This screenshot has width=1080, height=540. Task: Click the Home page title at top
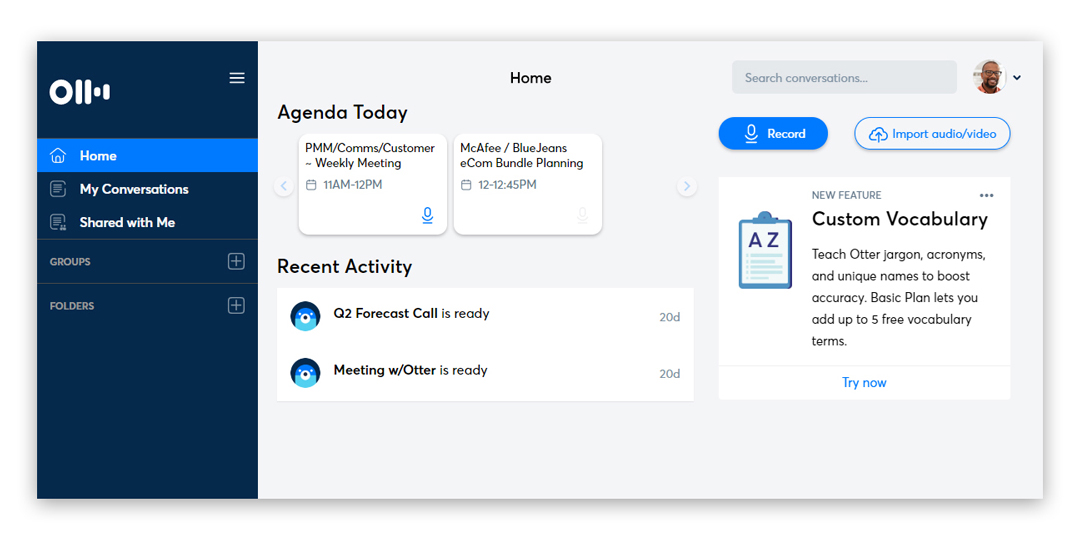point(530,78)
